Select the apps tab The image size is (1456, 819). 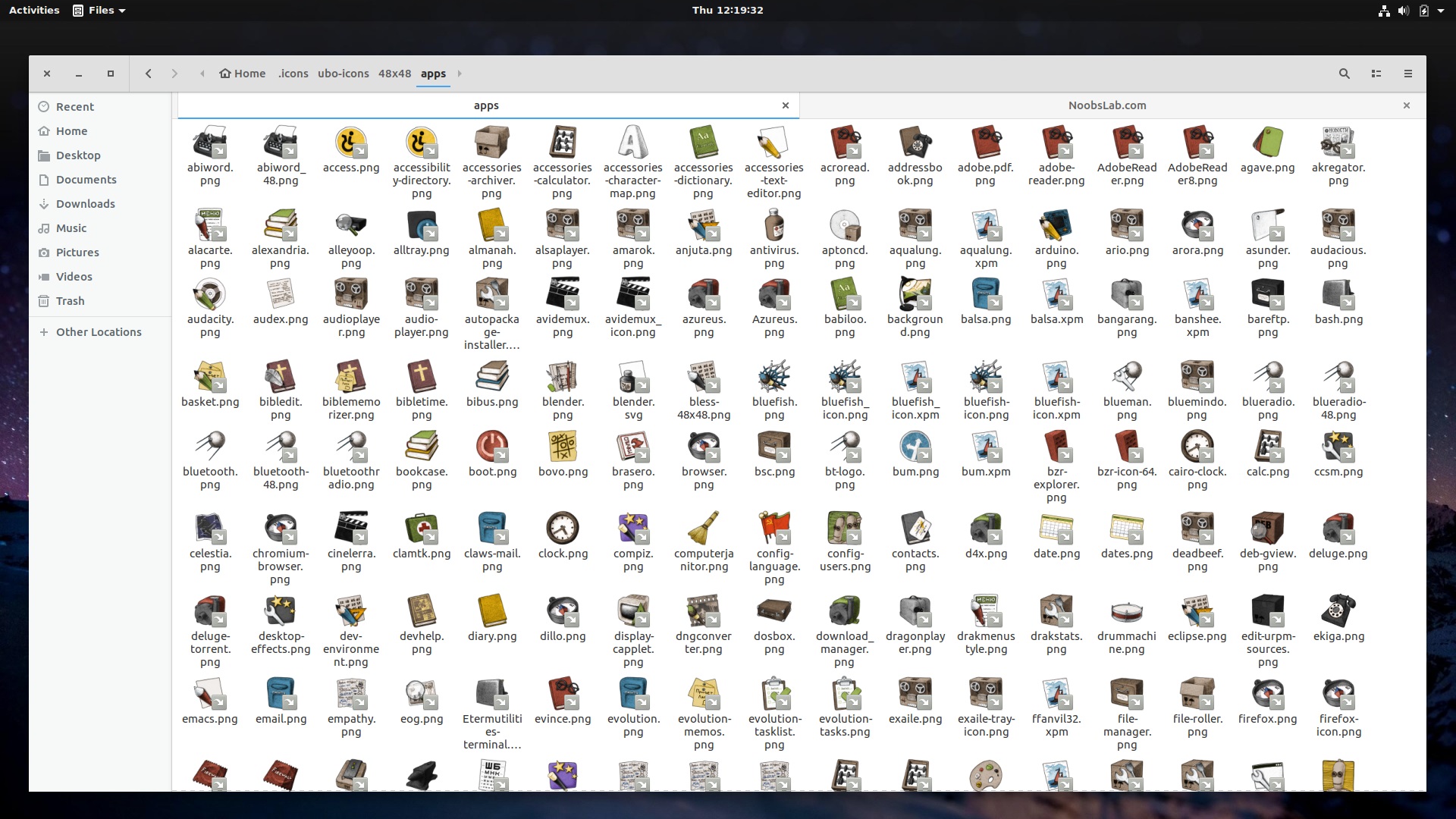(485, 105)
